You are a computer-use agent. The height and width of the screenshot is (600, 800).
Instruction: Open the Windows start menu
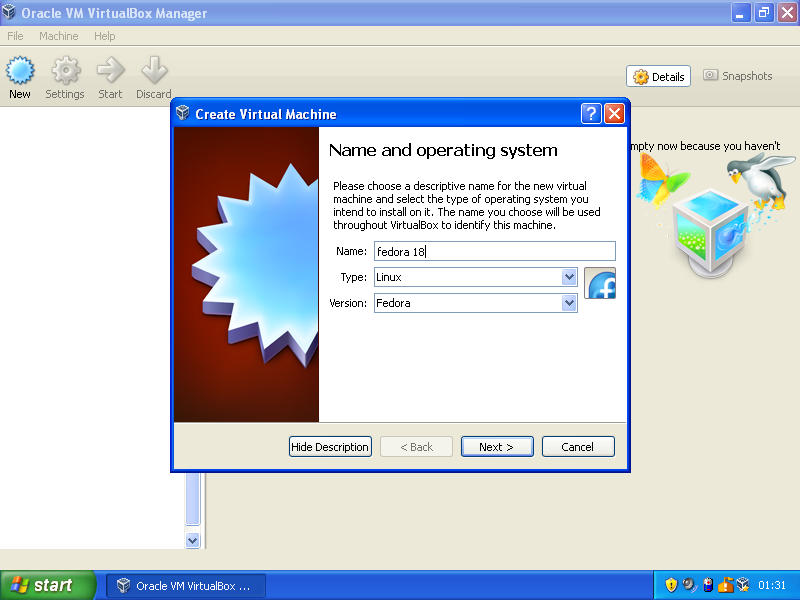coord(47,585)
